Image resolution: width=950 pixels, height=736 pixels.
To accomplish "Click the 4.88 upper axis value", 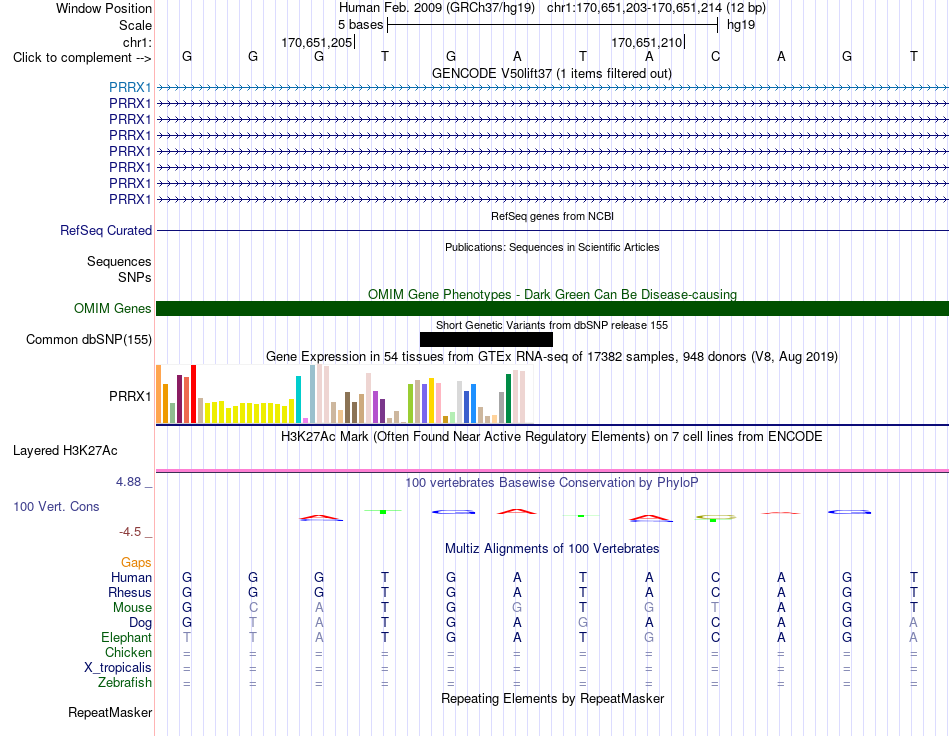I will 128,482.
